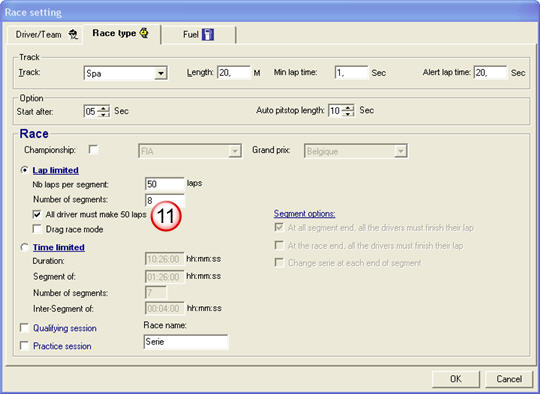Screen dimensions: 540x394
Task: Click the Duration time field
Action: (x=165, y=259)
